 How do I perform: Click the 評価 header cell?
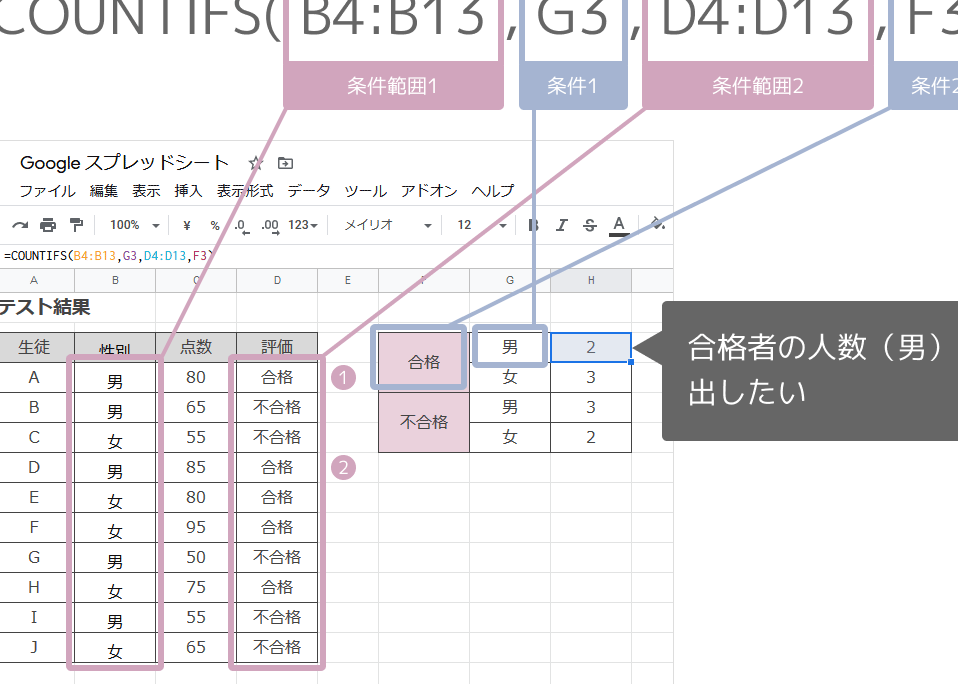point(277,347)
